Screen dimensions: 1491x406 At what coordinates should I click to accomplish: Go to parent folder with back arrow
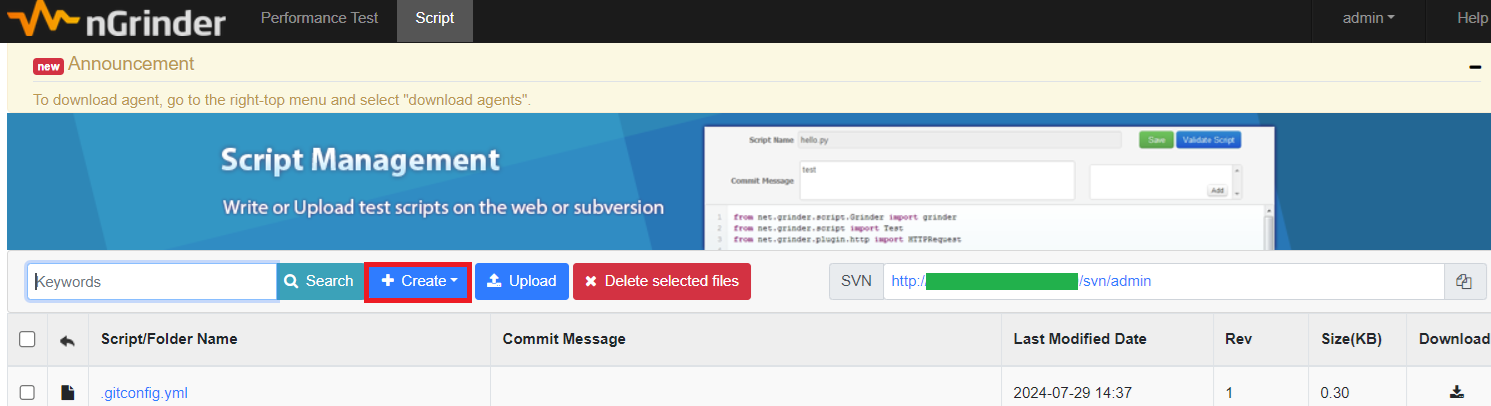[x=67, y=340]
